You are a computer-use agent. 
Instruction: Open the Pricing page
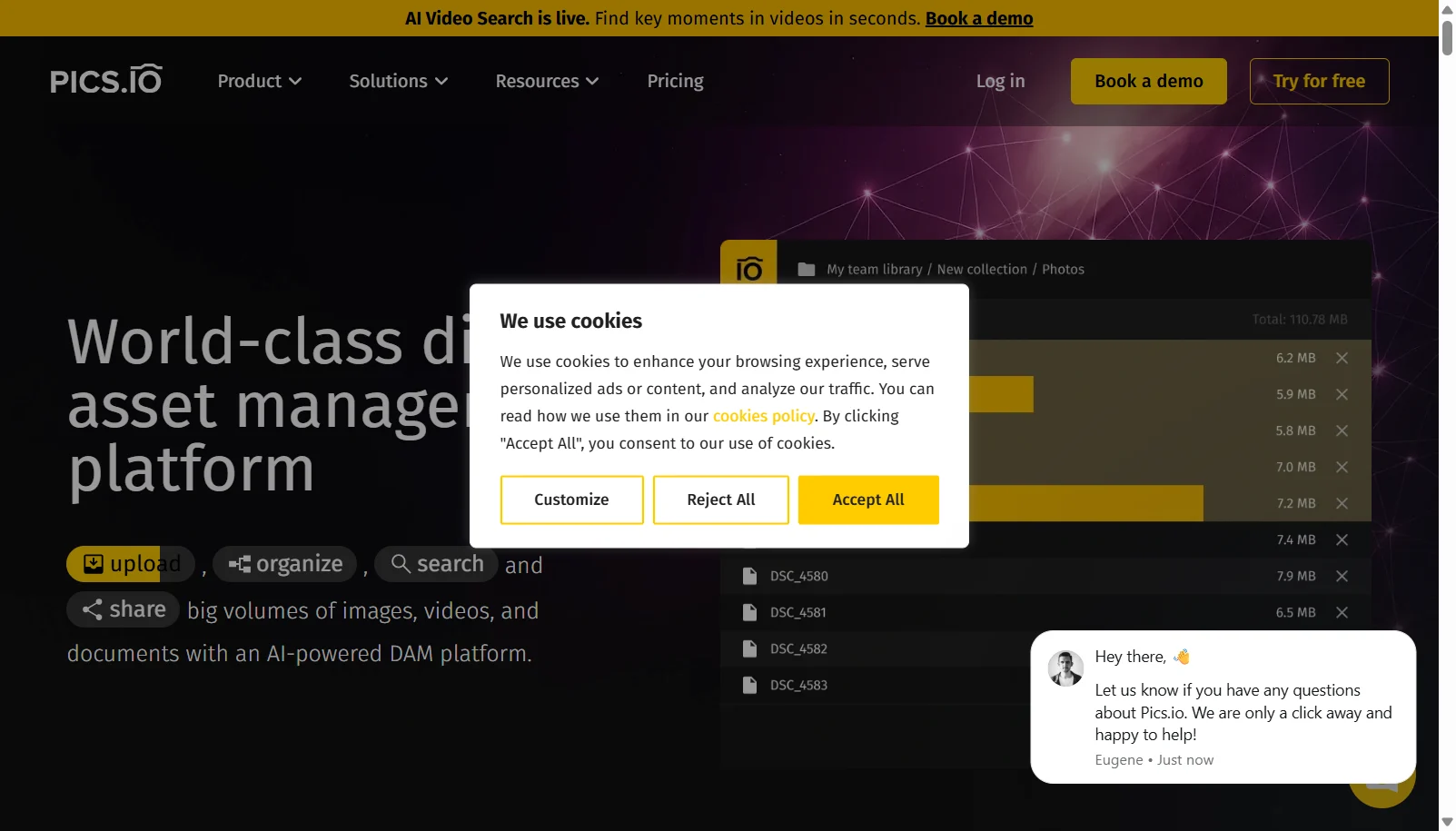pyautogui.click(x=675, y=81)
